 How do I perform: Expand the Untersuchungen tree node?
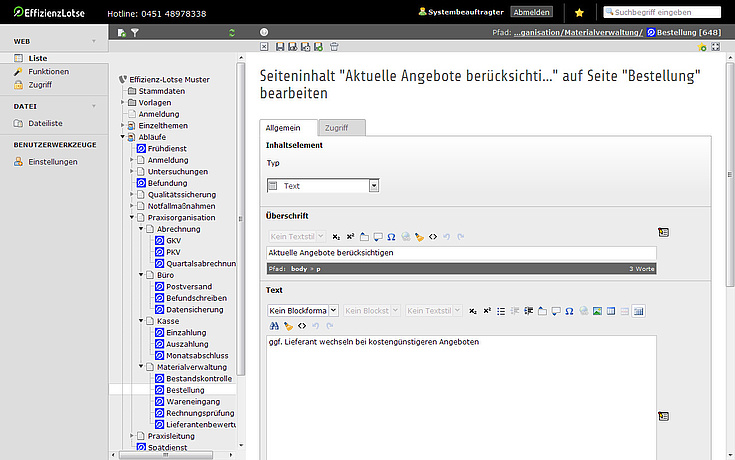(x=132, y=171)
